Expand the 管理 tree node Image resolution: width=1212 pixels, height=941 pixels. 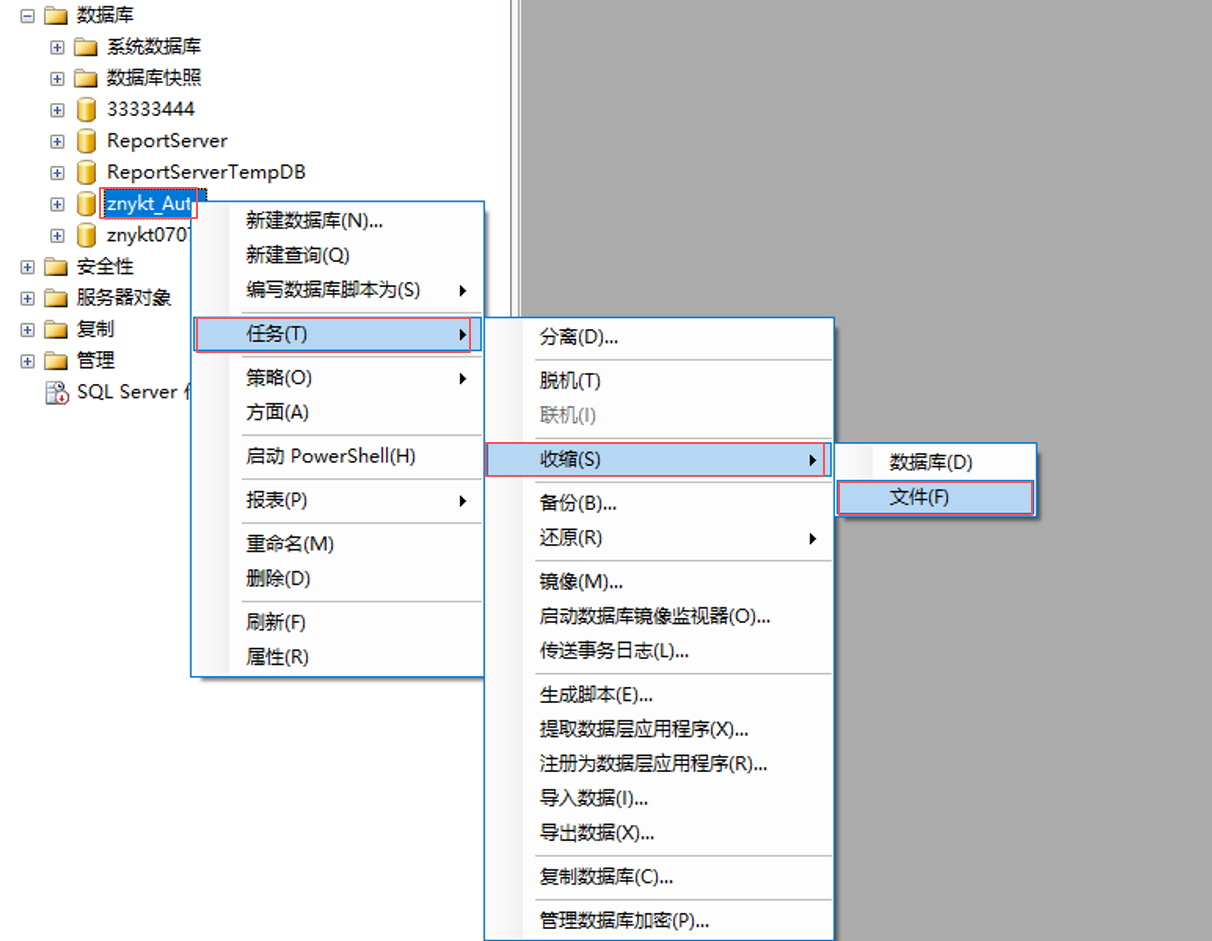27,360
